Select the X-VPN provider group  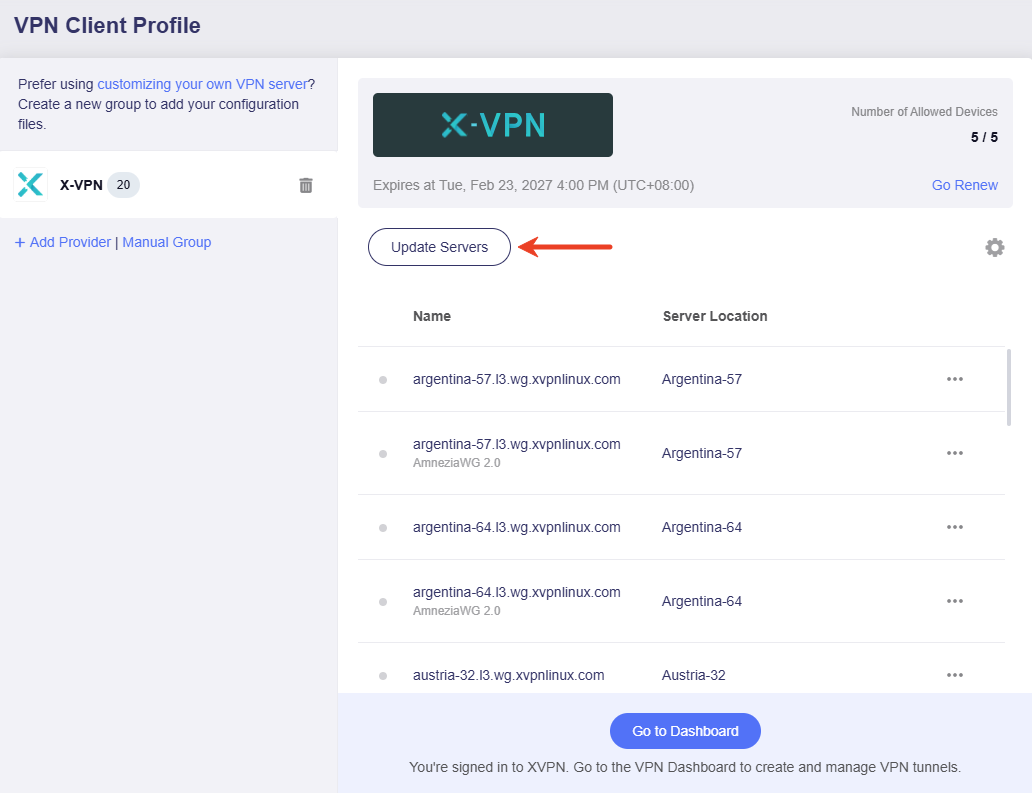(x=168, y=184)
